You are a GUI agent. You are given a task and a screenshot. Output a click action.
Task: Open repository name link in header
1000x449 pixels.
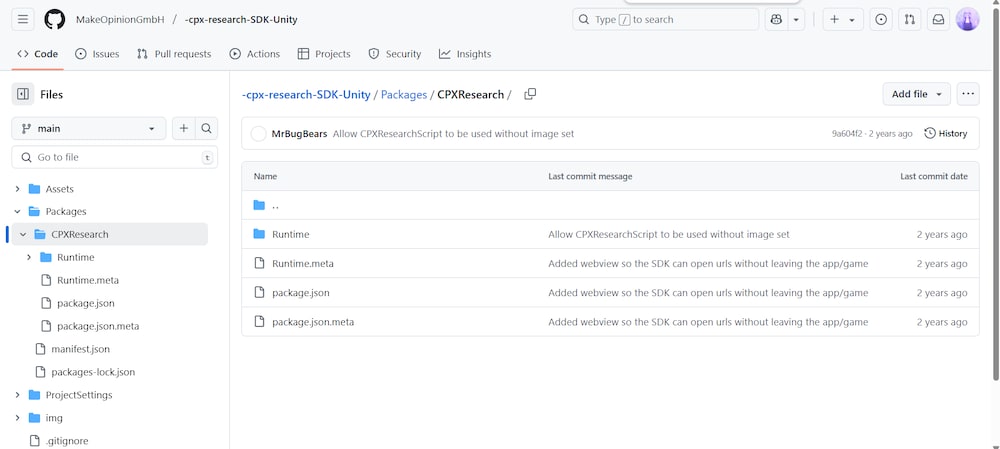click(241, 20)
